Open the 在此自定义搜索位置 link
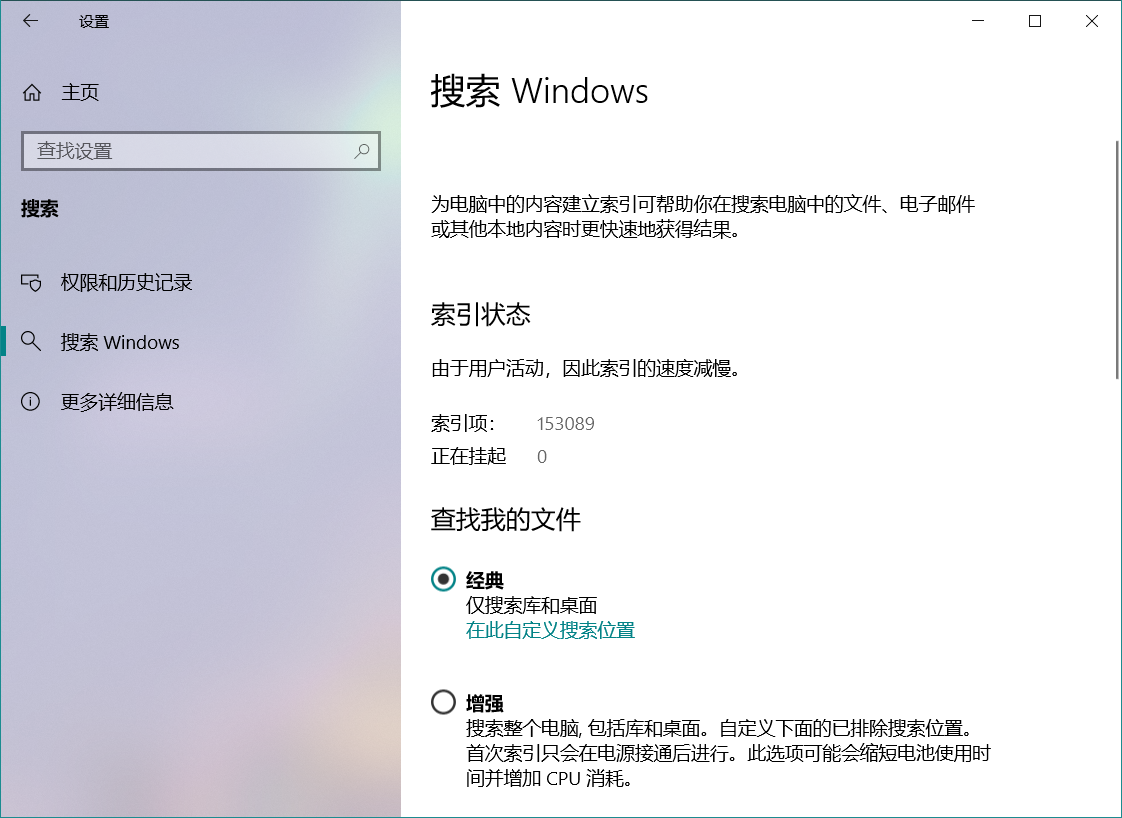 point(550,630)
